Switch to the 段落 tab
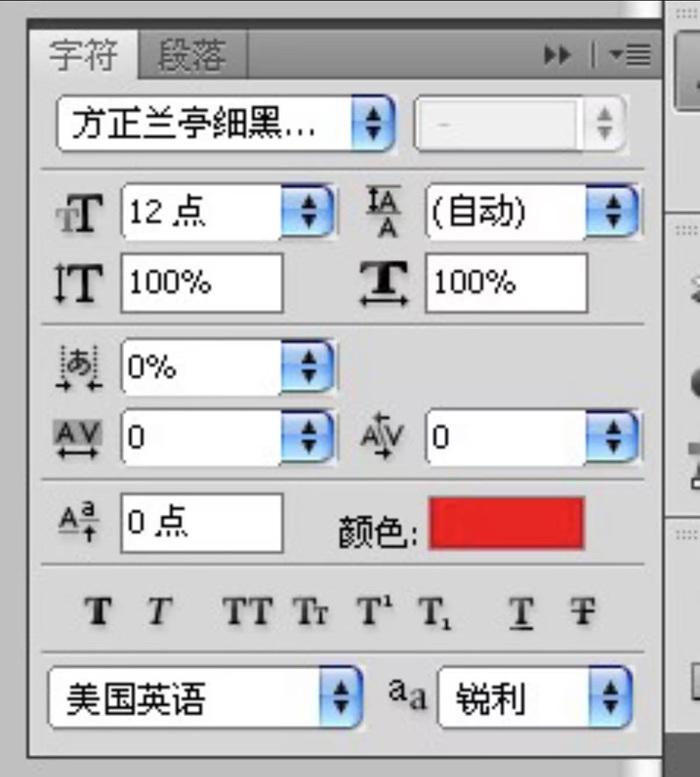Image resolution: width=700 pixels, height=777 pixels. pos(192,55)
